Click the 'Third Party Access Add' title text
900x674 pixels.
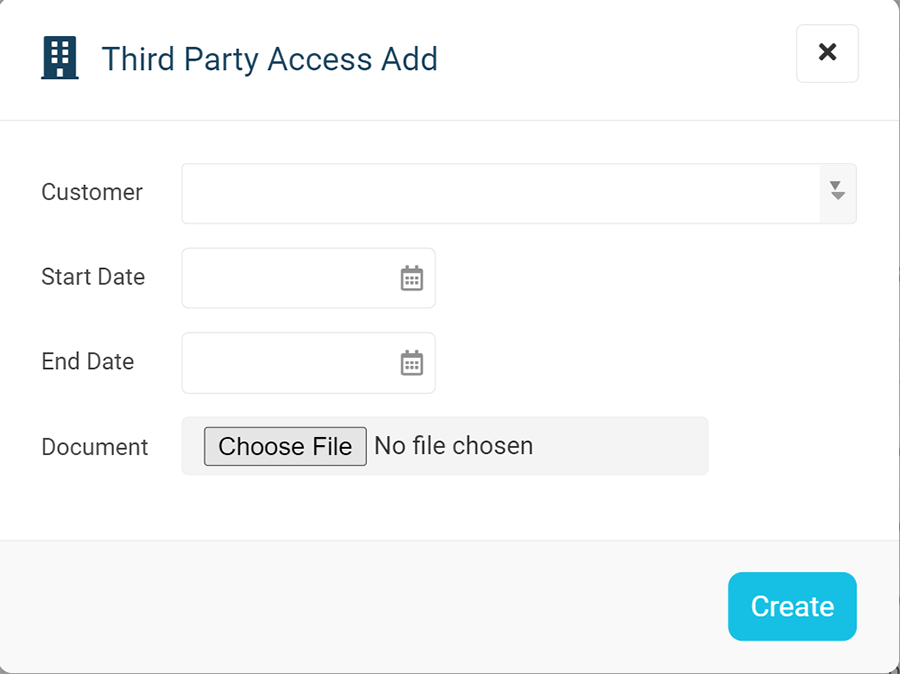(269, 59)
